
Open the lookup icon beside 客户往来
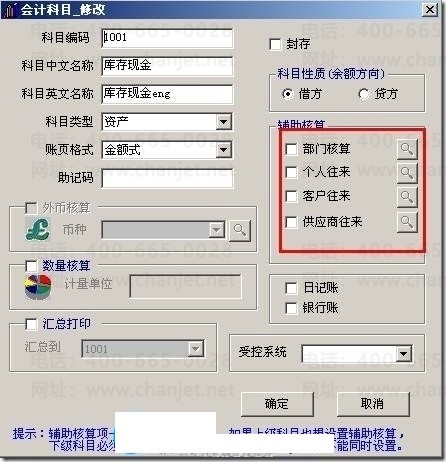coord(407,196)
